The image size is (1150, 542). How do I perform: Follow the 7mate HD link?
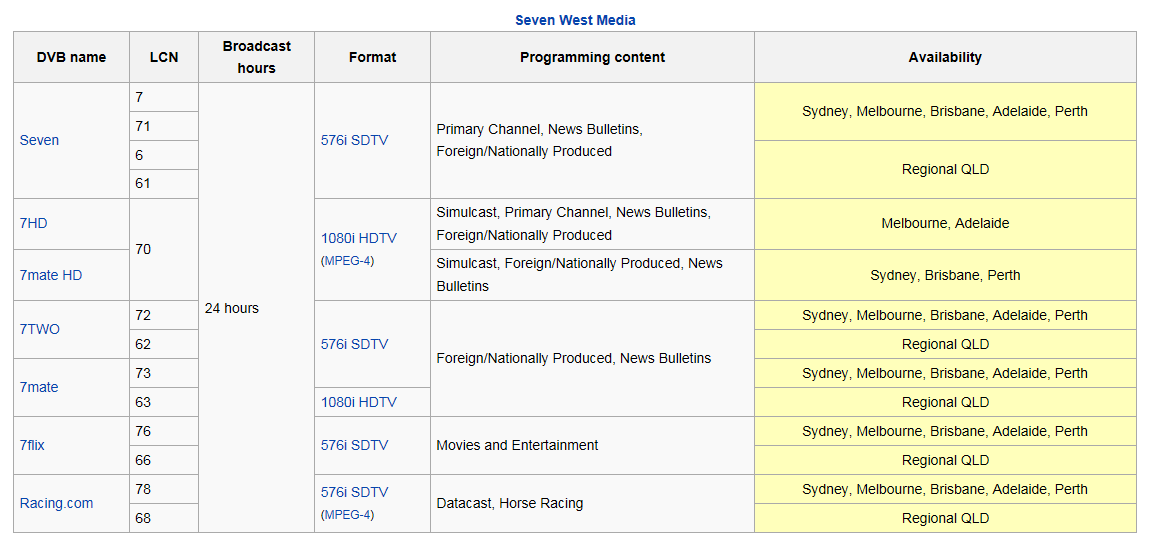click(x=51, y=275)
